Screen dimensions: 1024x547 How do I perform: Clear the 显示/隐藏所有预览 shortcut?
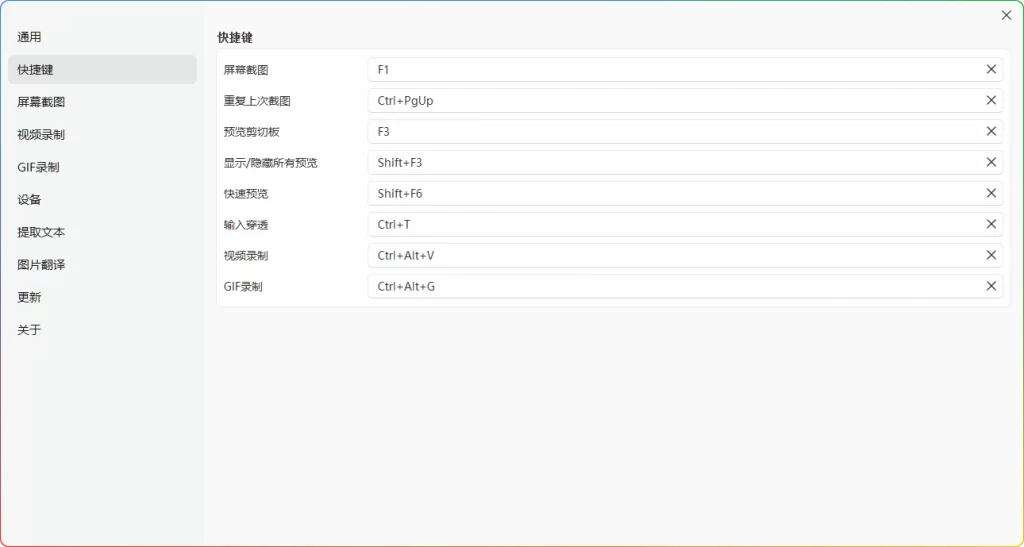(x=991, y=163)
